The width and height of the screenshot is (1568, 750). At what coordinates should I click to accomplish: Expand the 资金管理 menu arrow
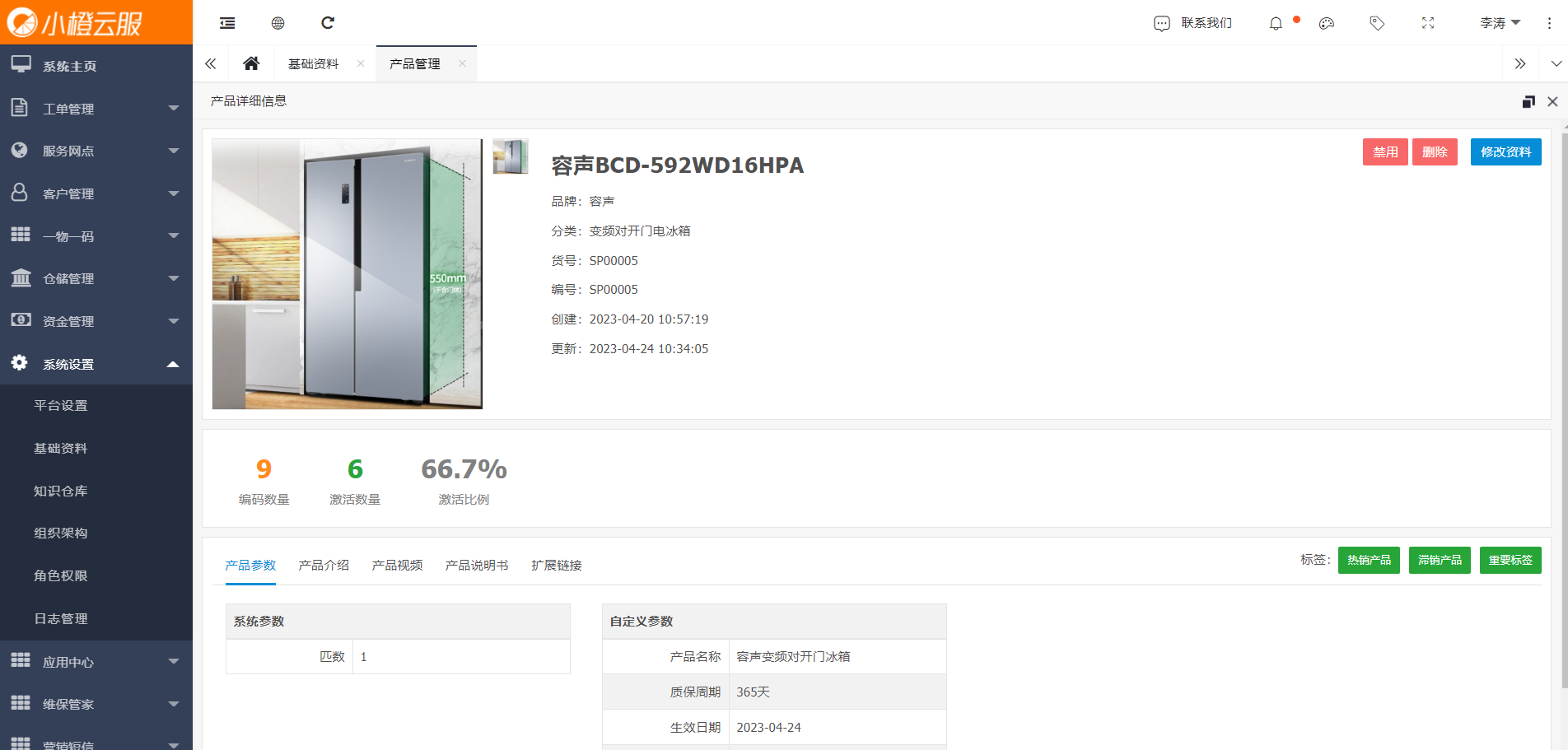(173, 321)
